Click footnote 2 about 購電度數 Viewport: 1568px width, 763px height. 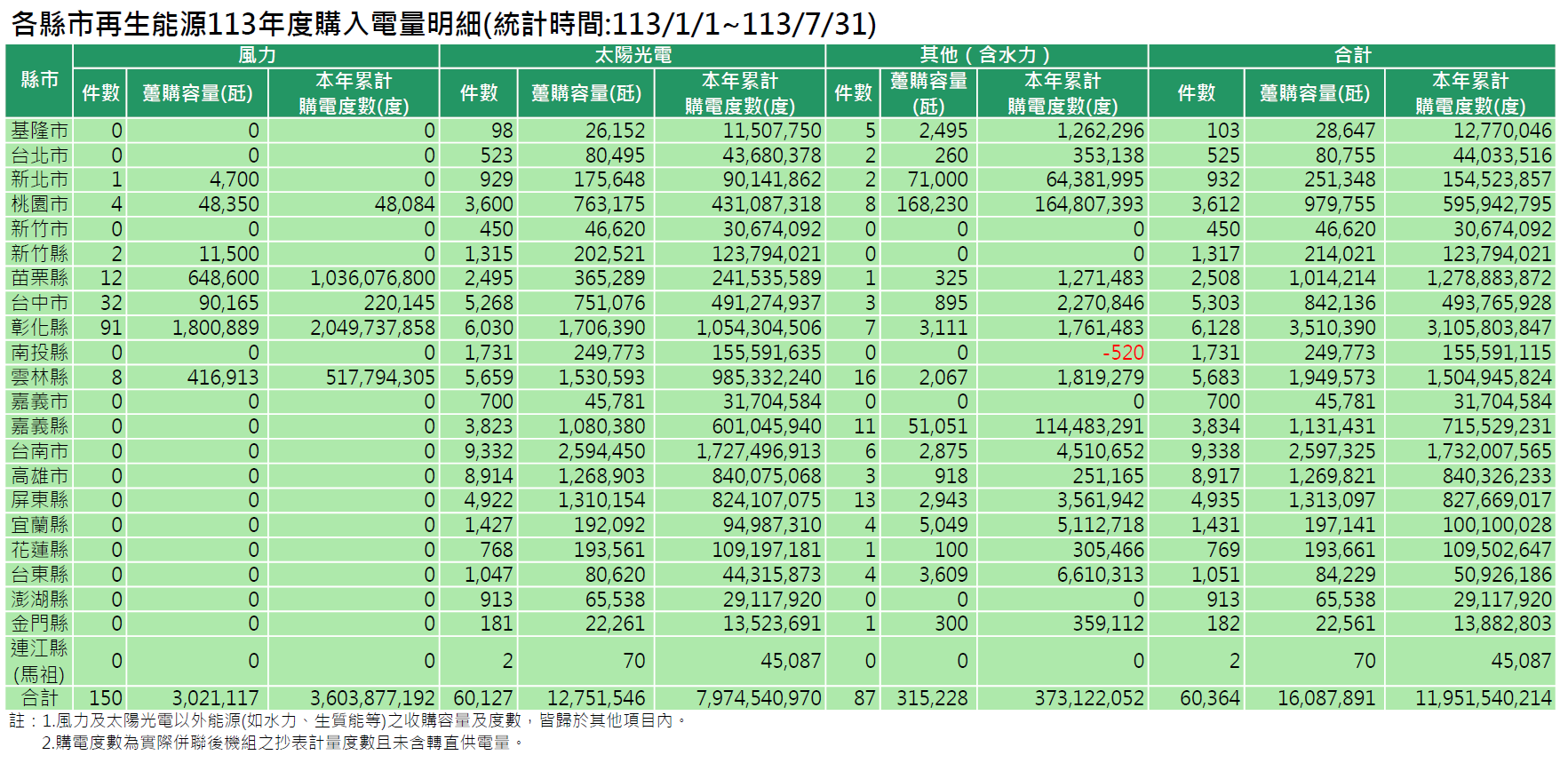[x=283, y=742]
